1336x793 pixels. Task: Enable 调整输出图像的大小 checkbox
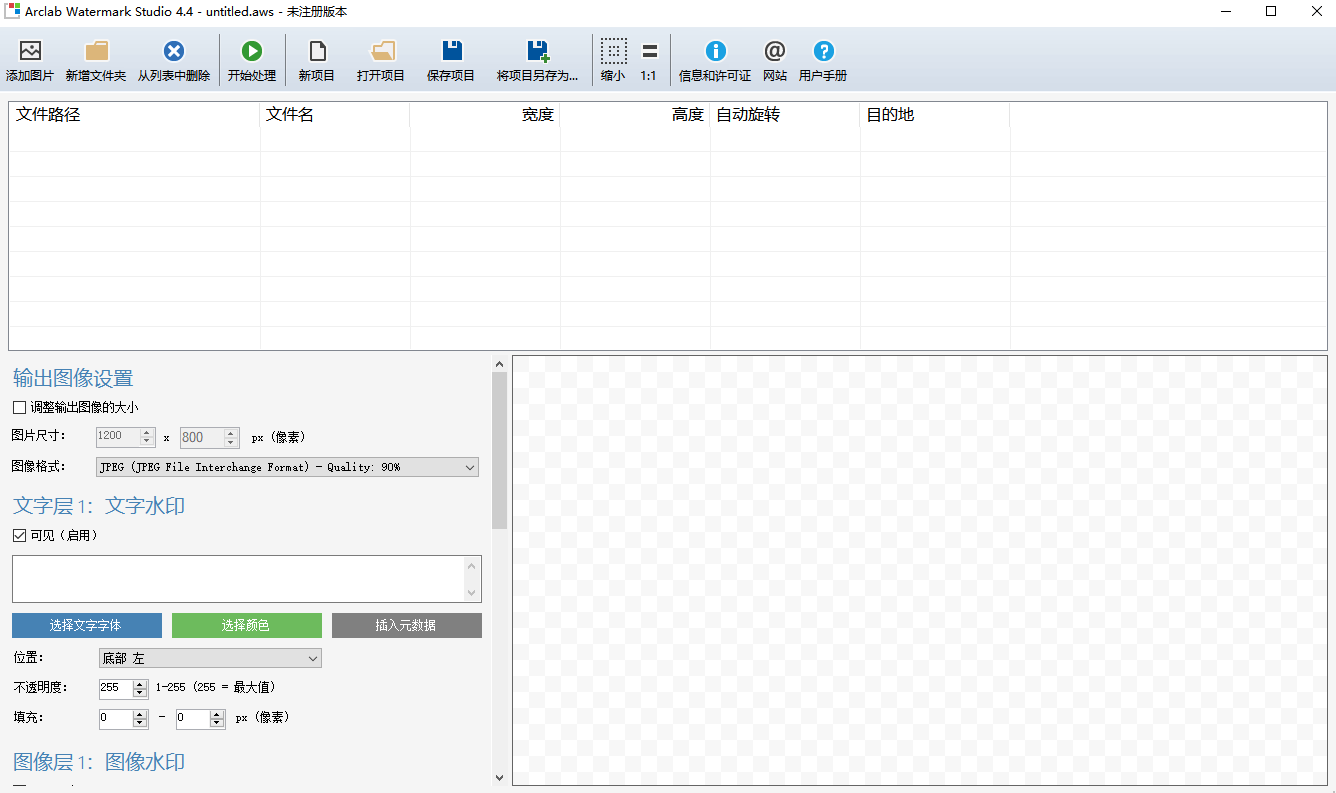point(19,407)
